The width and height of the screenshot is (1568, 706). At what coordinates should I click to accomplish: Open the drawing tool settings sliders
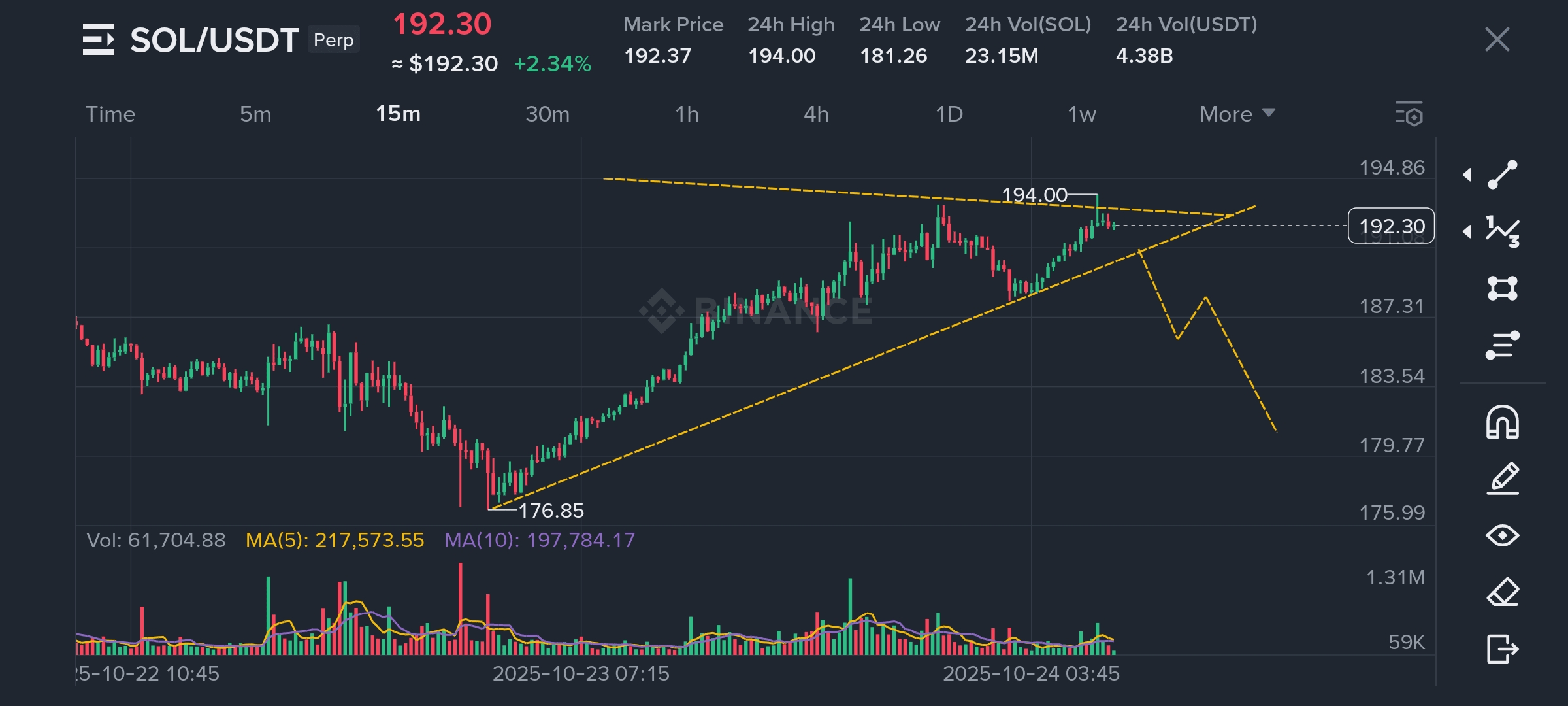point(1502,345)
